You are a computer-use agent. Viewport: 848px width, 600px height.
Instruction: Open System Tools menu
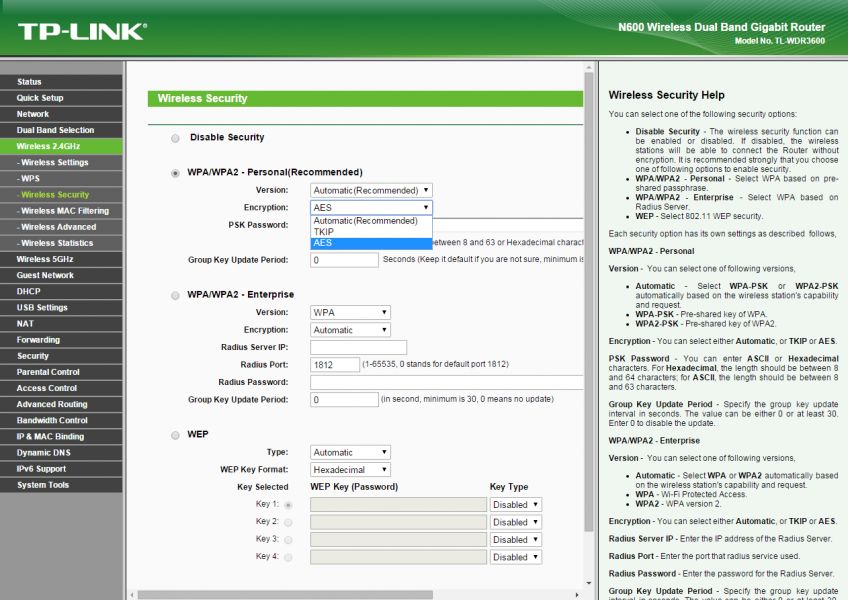[x=43, y=485]
